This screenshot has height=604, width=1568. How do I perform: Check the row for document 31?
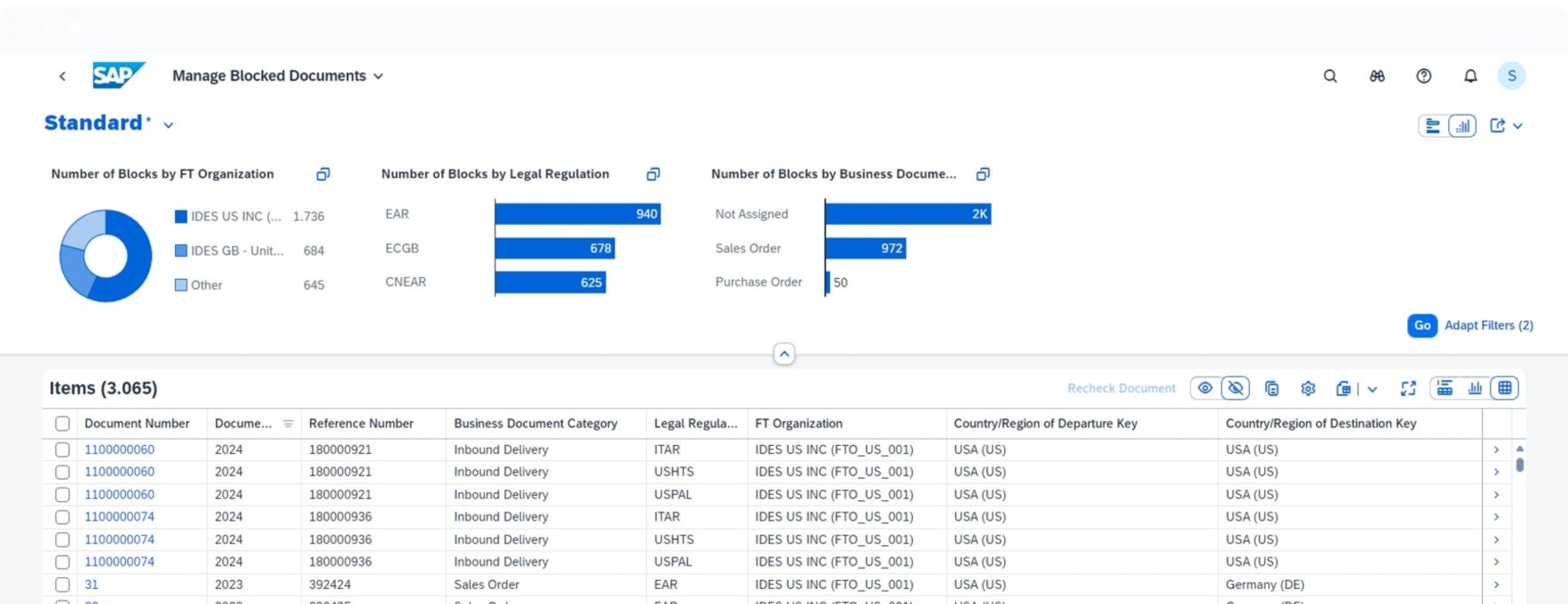pos(62,584)
